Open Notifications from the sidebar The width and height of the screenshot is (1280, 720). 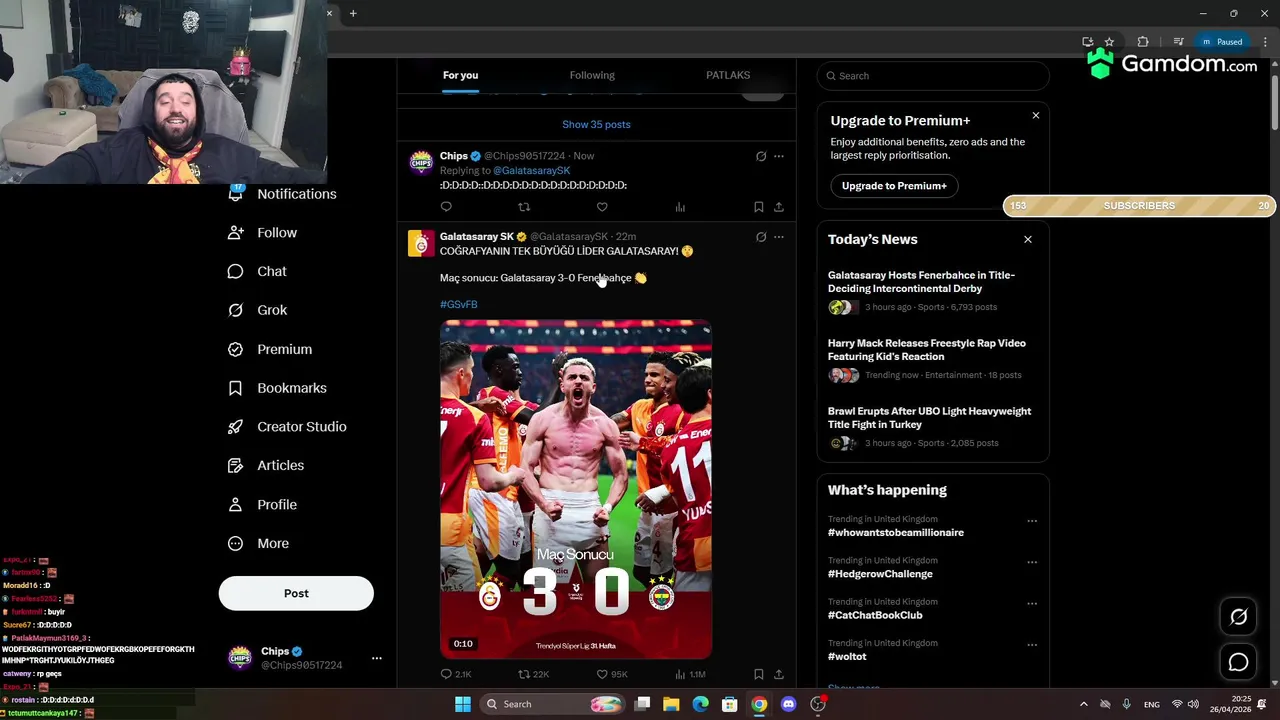(283, 194)
